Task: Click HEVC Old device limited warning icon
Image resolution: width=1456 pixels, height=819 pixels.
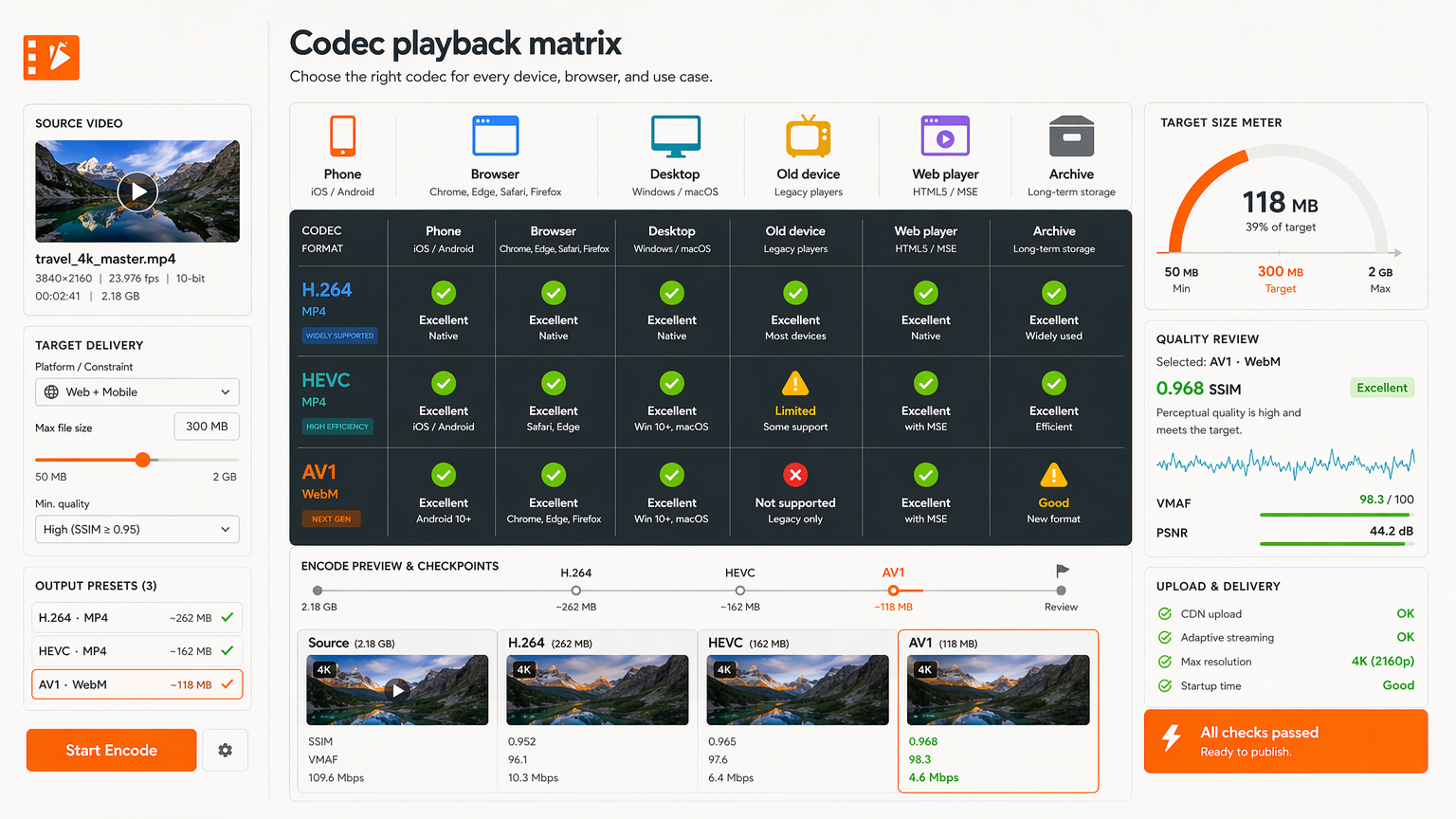Action: tap(794, 383)
